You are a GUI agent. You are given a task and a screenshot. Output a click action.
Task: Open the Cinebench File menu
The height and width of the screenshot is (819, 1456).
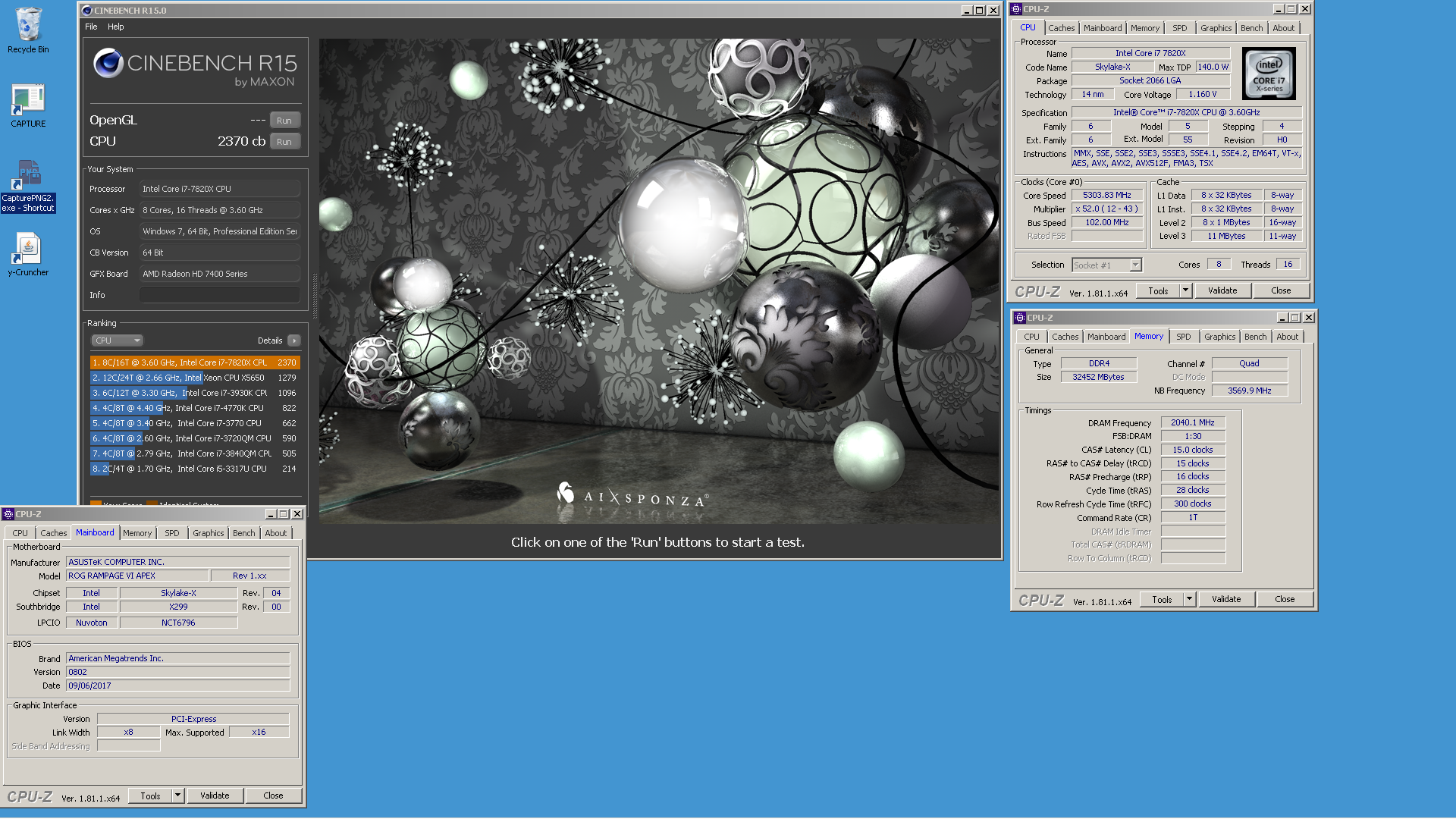click(91, 27)
